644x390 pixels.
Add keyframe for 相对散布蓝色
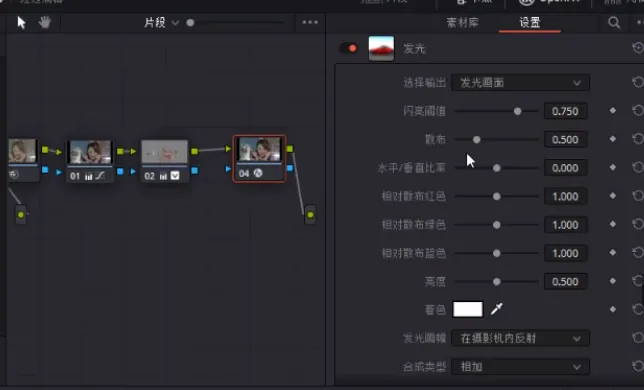[612, 252]
